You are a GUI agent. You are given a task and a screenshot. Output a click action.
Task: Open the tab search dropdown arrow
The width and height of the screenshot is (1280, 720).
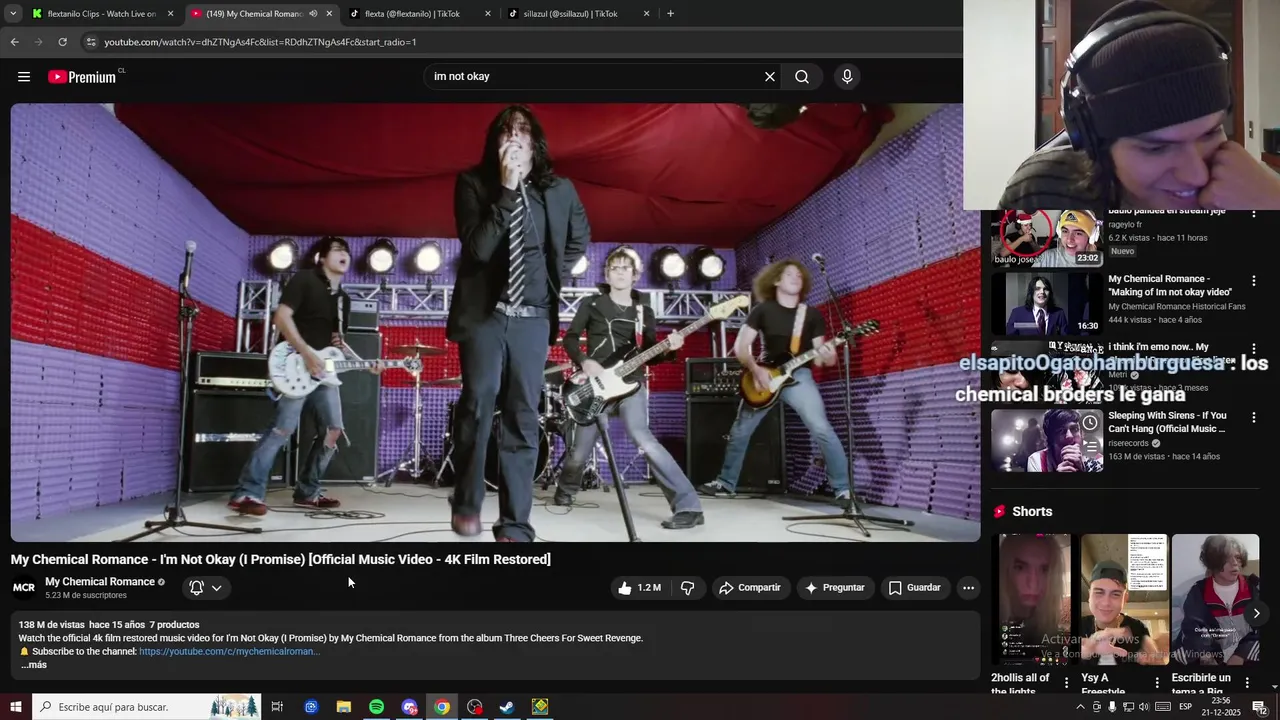point(13,14)
